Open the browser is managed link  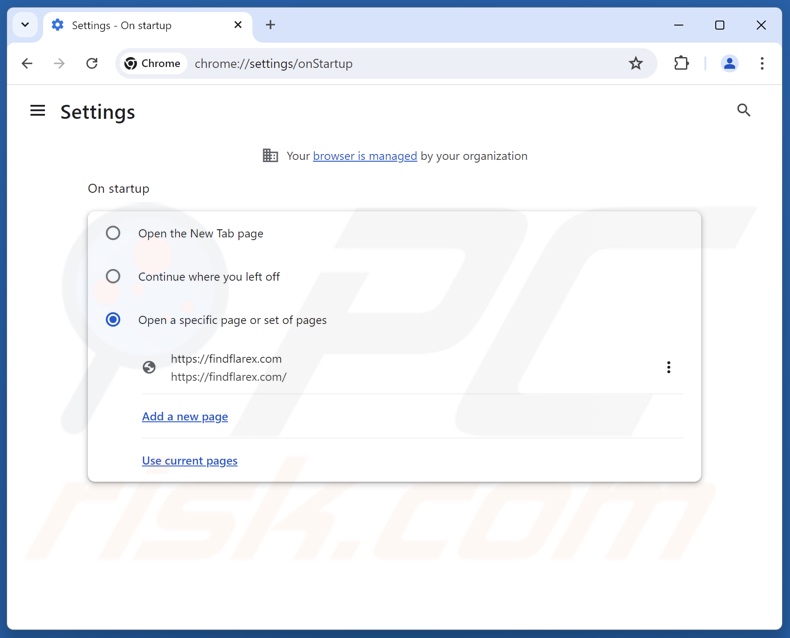tap(365, 156)
